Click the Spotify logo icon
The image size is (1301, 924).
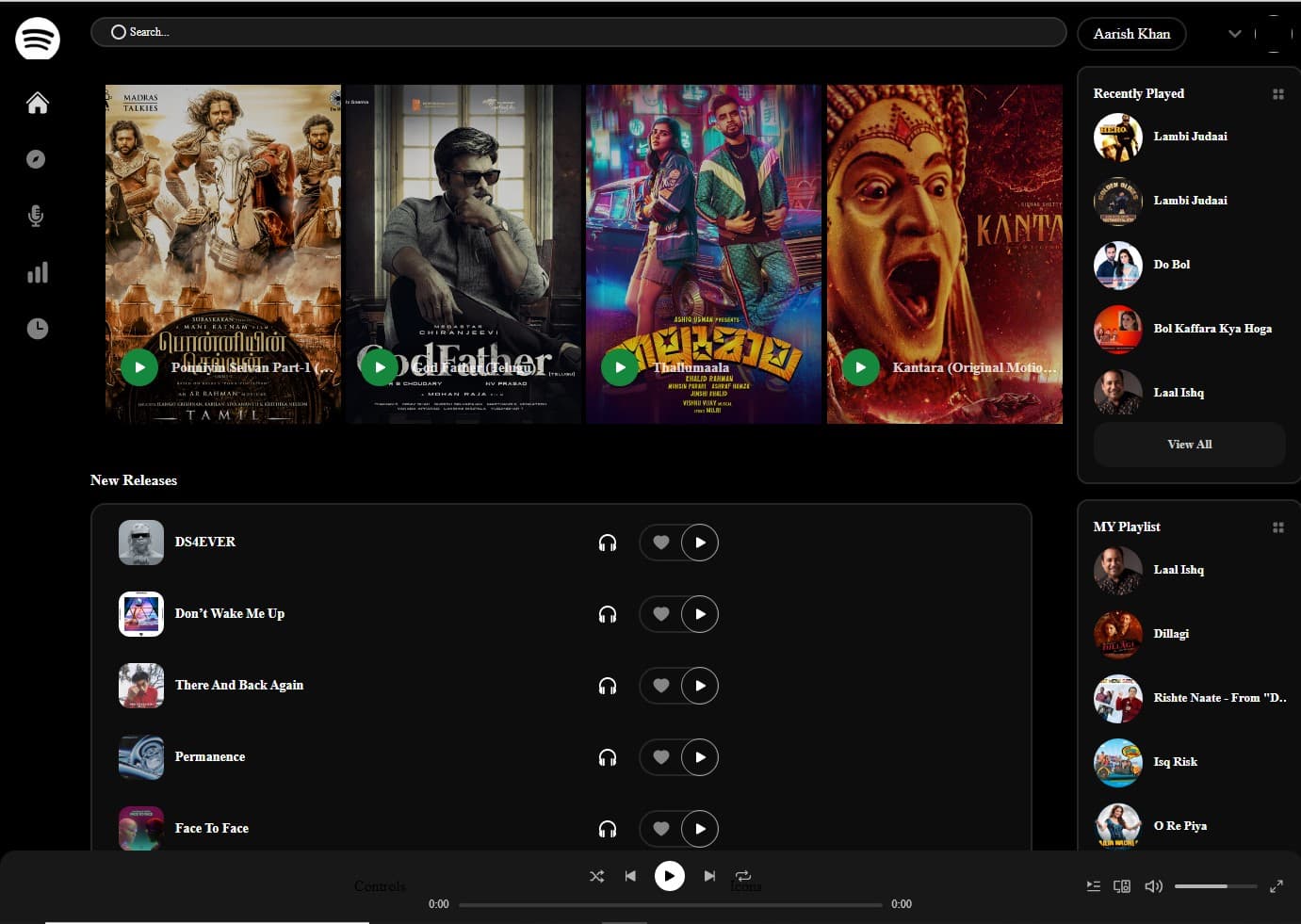coord(38,39)
